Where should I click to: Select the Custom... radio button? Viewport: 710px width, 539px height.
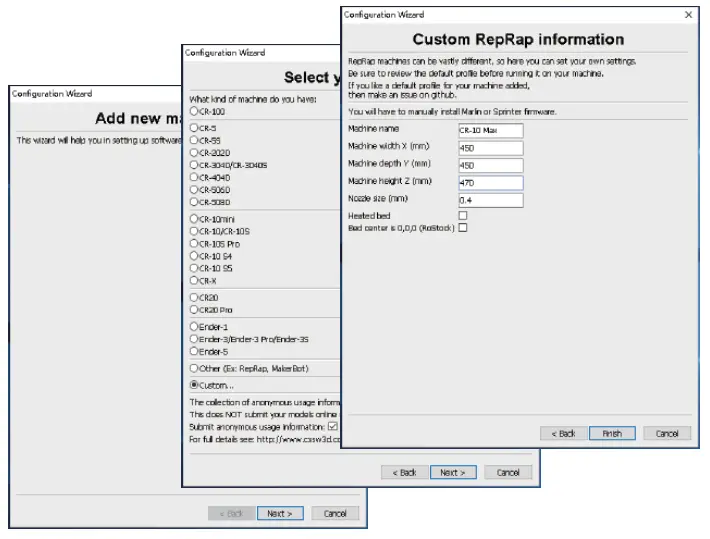pos(194,385)
